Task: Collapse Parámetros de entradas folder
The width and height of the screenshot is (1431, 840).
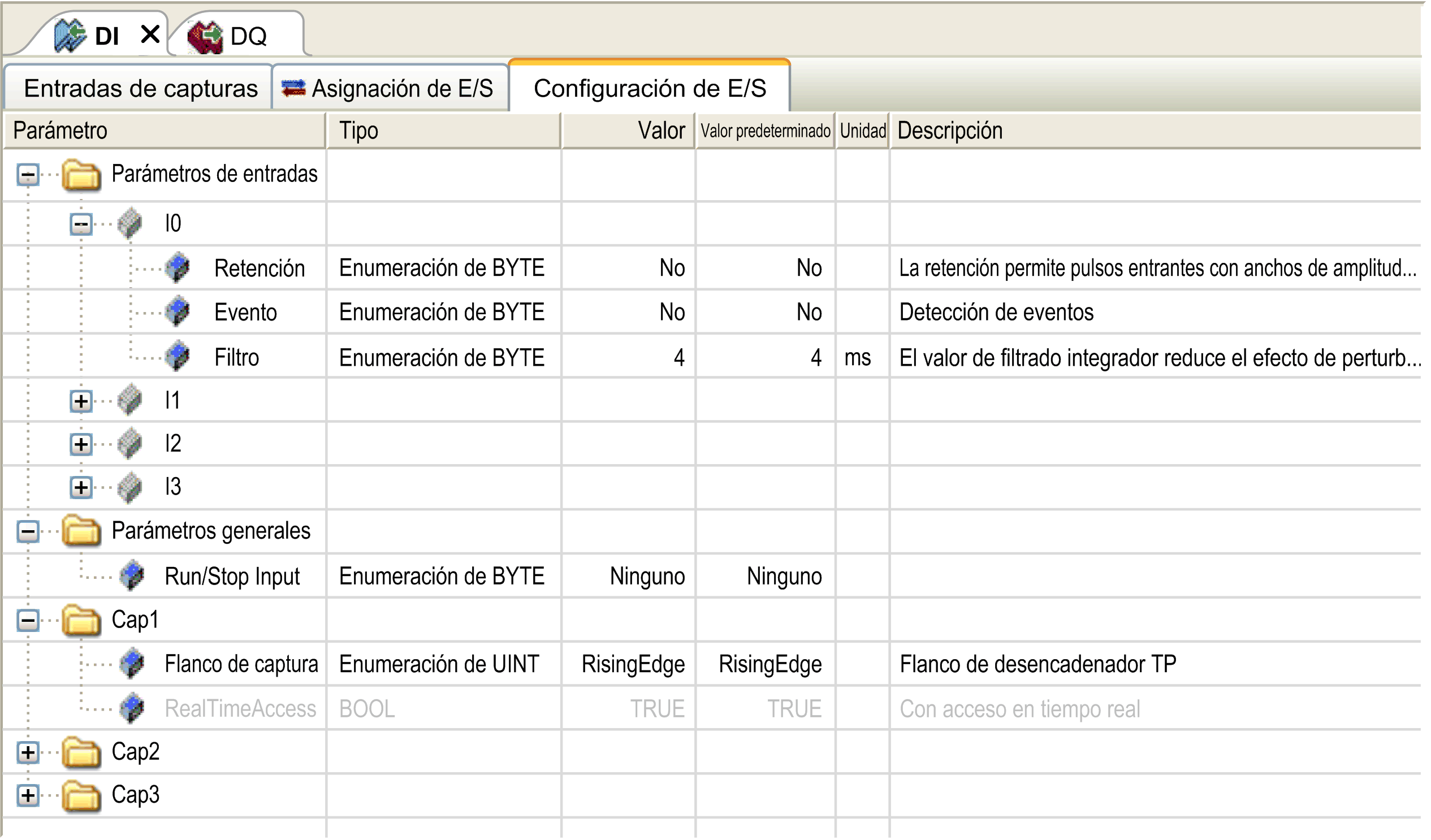Action: 28,174
